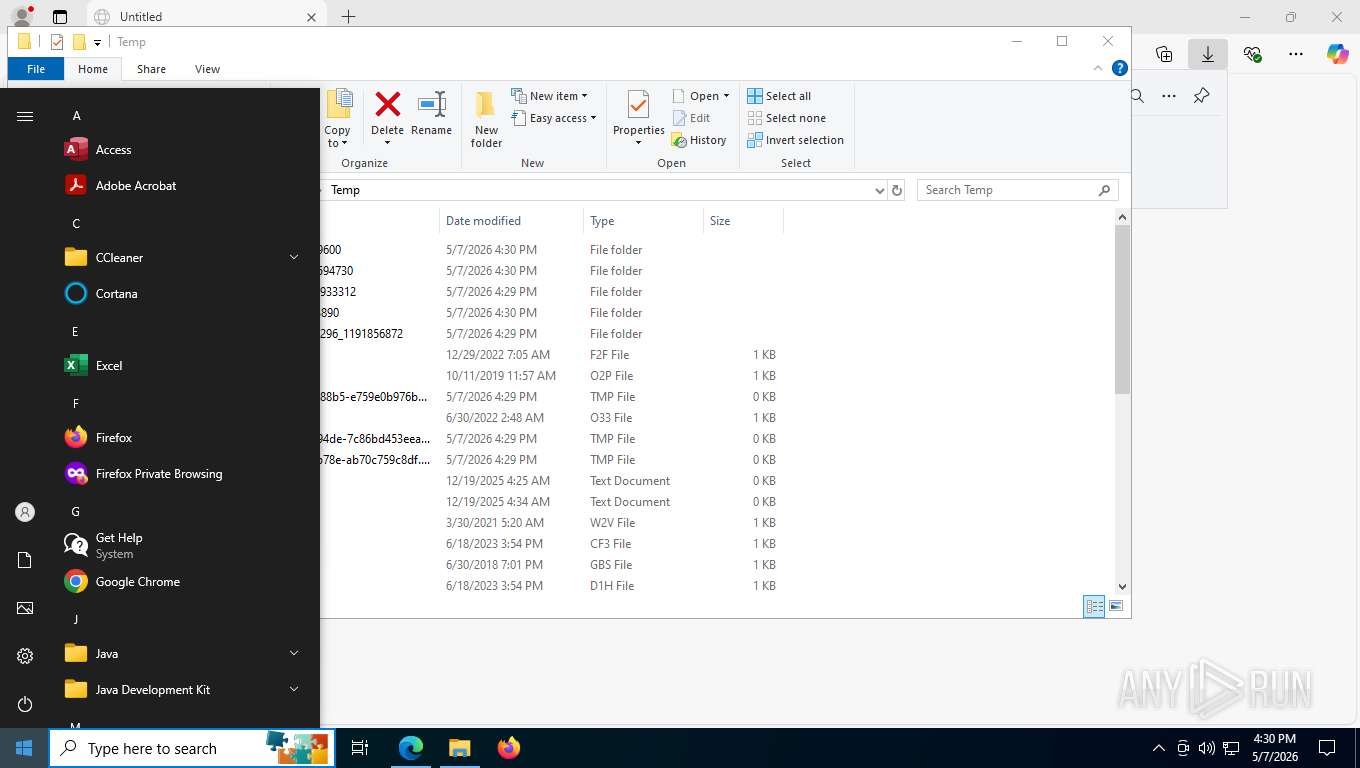Collapse the ribbon with the chevron

click(x=1099, y=69)
